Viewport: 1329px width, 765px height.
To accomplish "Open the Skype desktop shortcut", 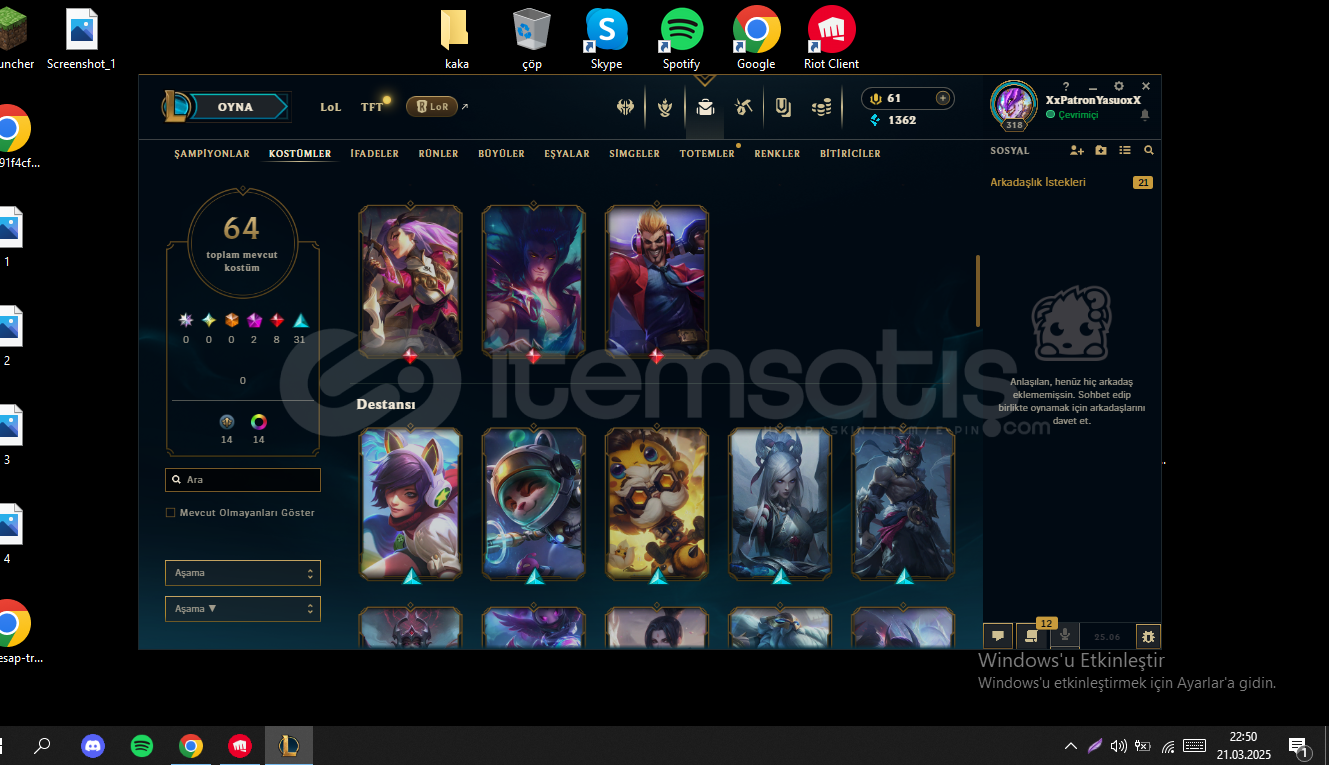I will click(606, 39).
